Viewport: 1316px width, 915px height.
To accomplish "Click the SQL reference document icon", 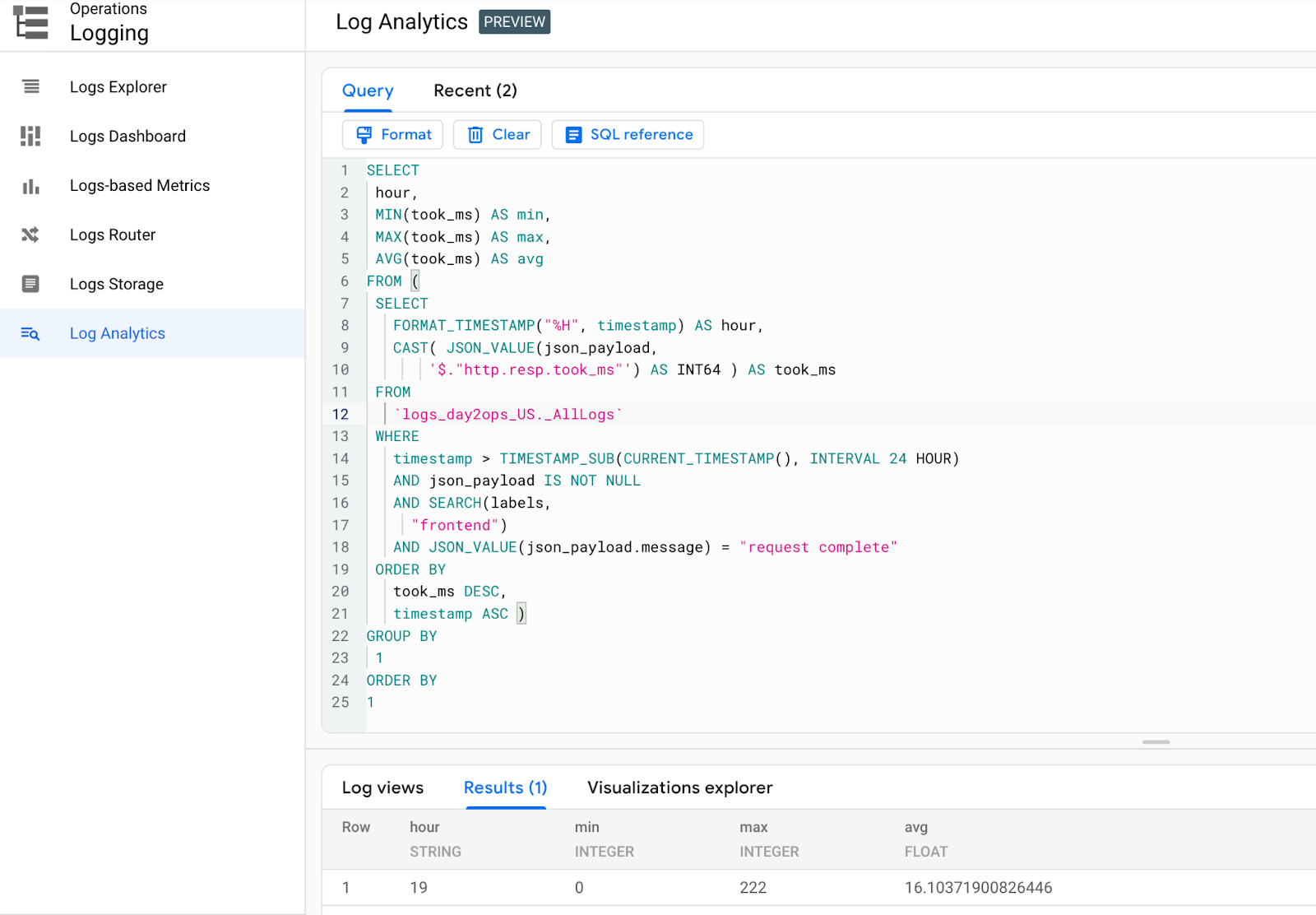I will click(573, 135).
